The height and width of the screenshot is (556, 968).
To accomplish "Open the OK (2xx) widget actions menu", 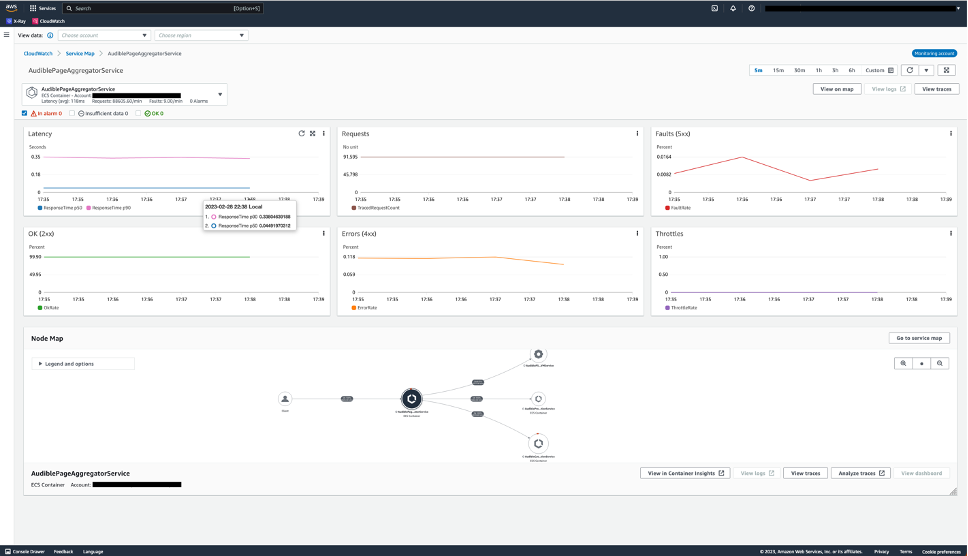I will click(323, 233).
